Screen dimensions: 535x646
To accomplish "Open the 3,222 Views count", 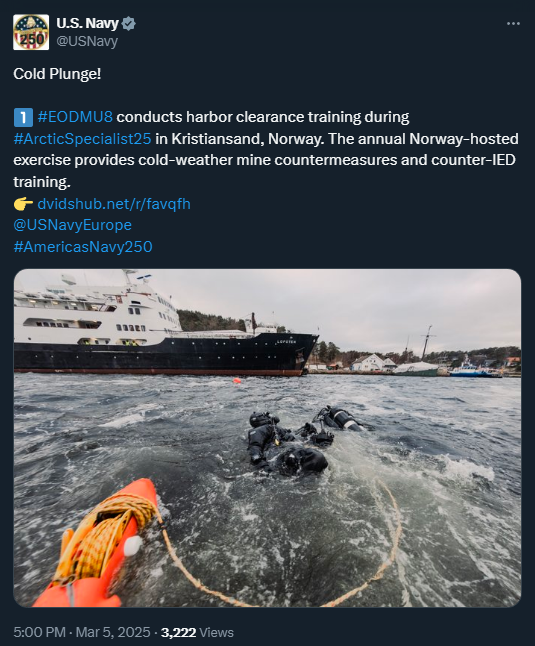I will coord(197,632).
